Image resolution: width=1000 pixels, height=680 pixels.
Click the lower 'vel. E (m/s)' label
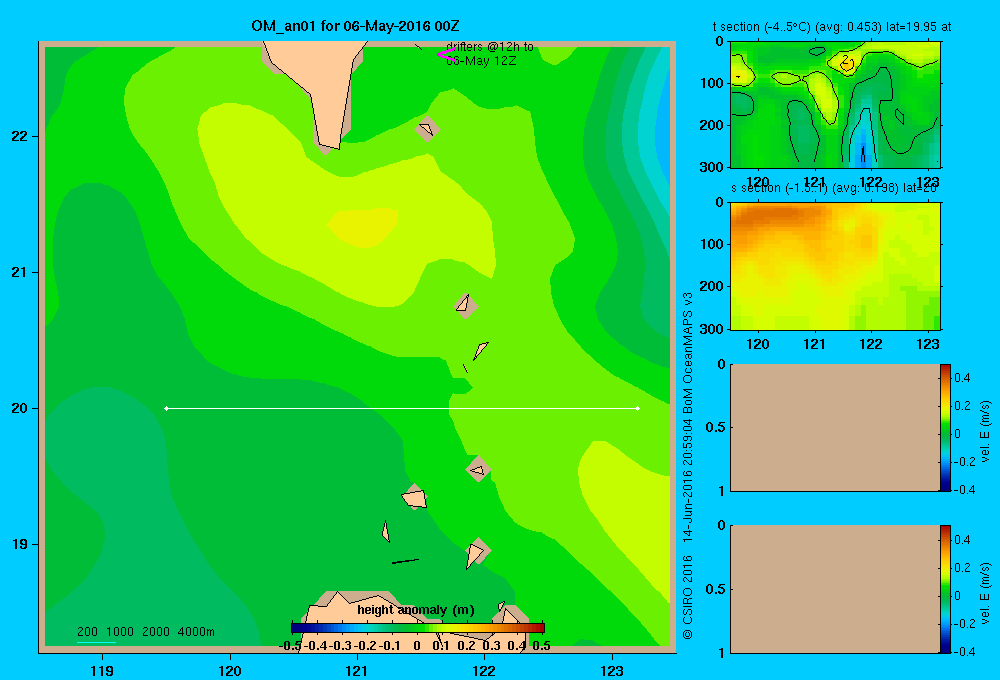coord(986,593)
